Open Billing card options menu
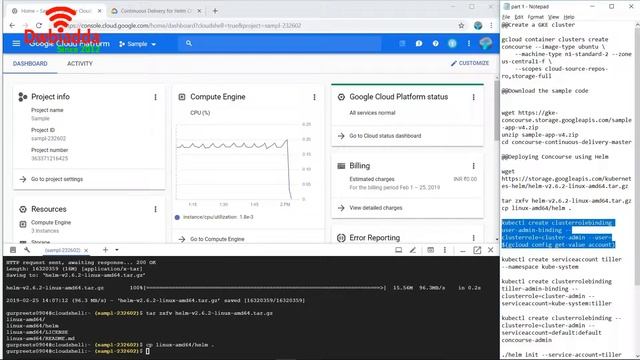The image size is (640, 360). pos(473,166)
